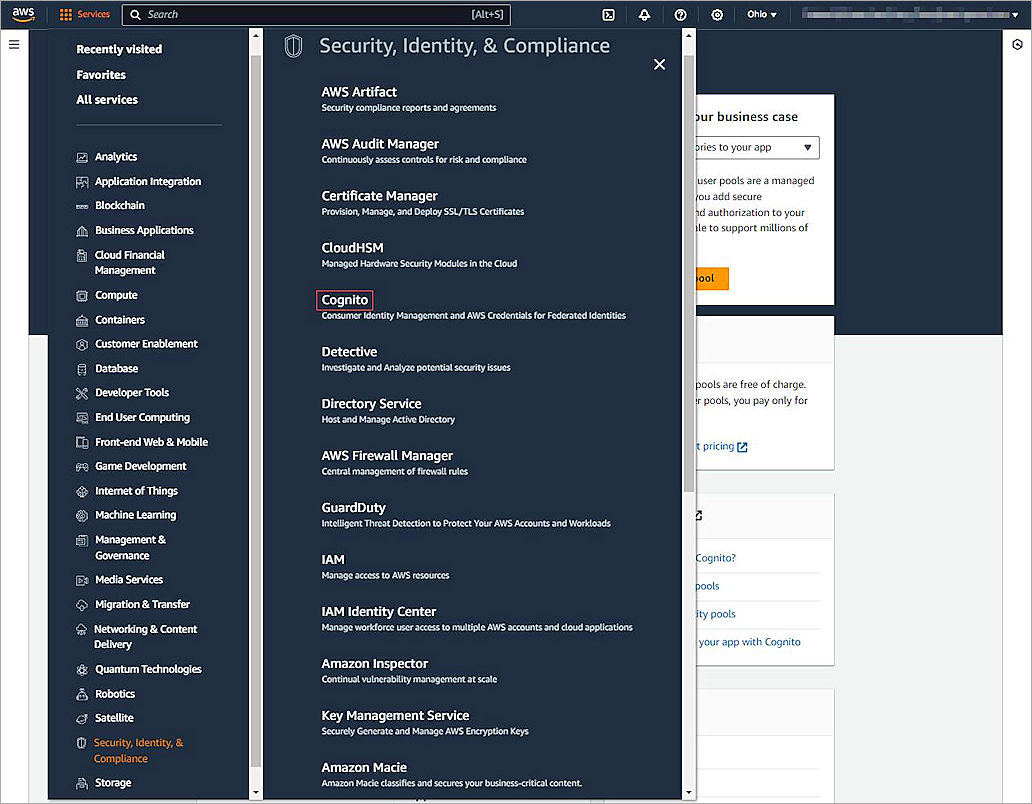Open the settings gear in the top bar

pyautogui.click(x=716, y=14)
